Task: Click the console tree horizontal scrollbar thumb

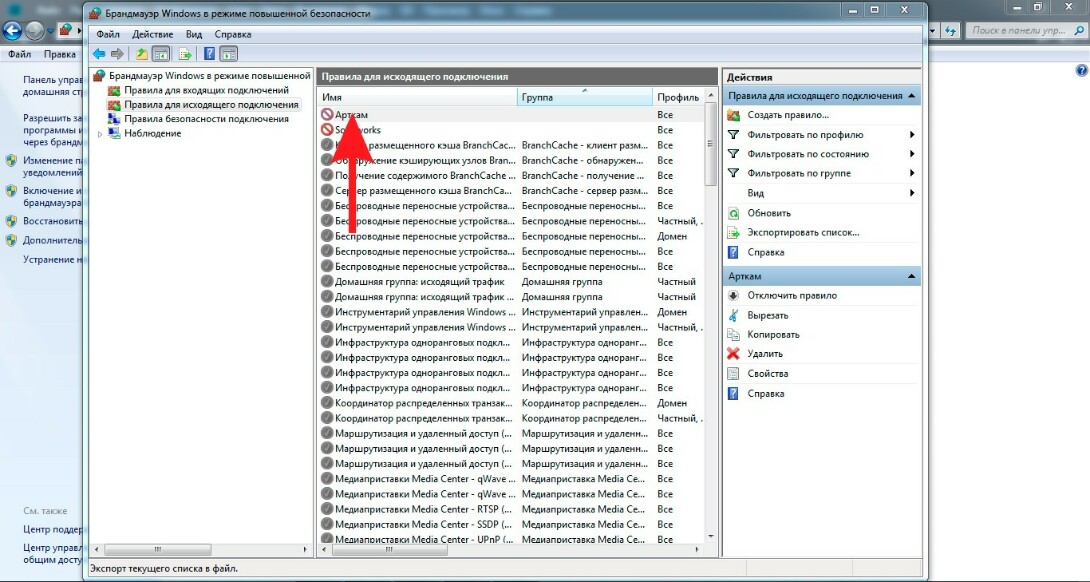Action: 158,550
